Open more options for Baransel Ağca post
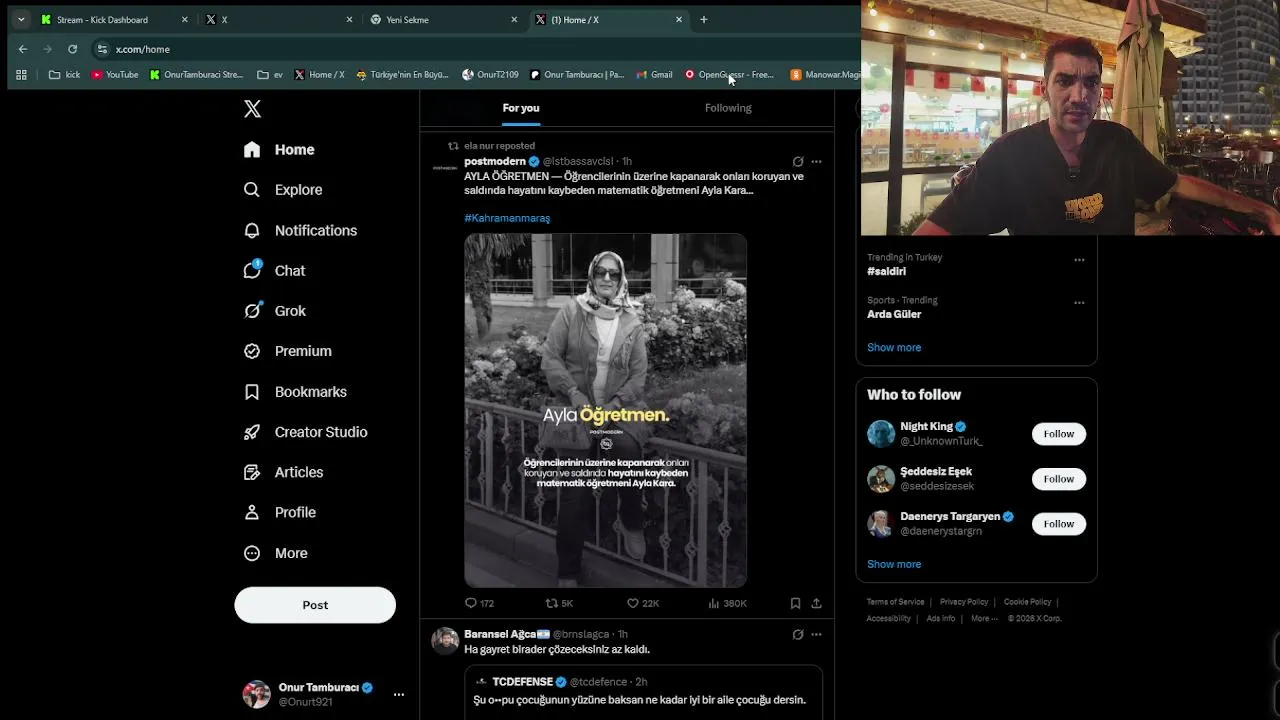Image resolution: width=1280 pixels, height=720 pixels. pos(816,634)
